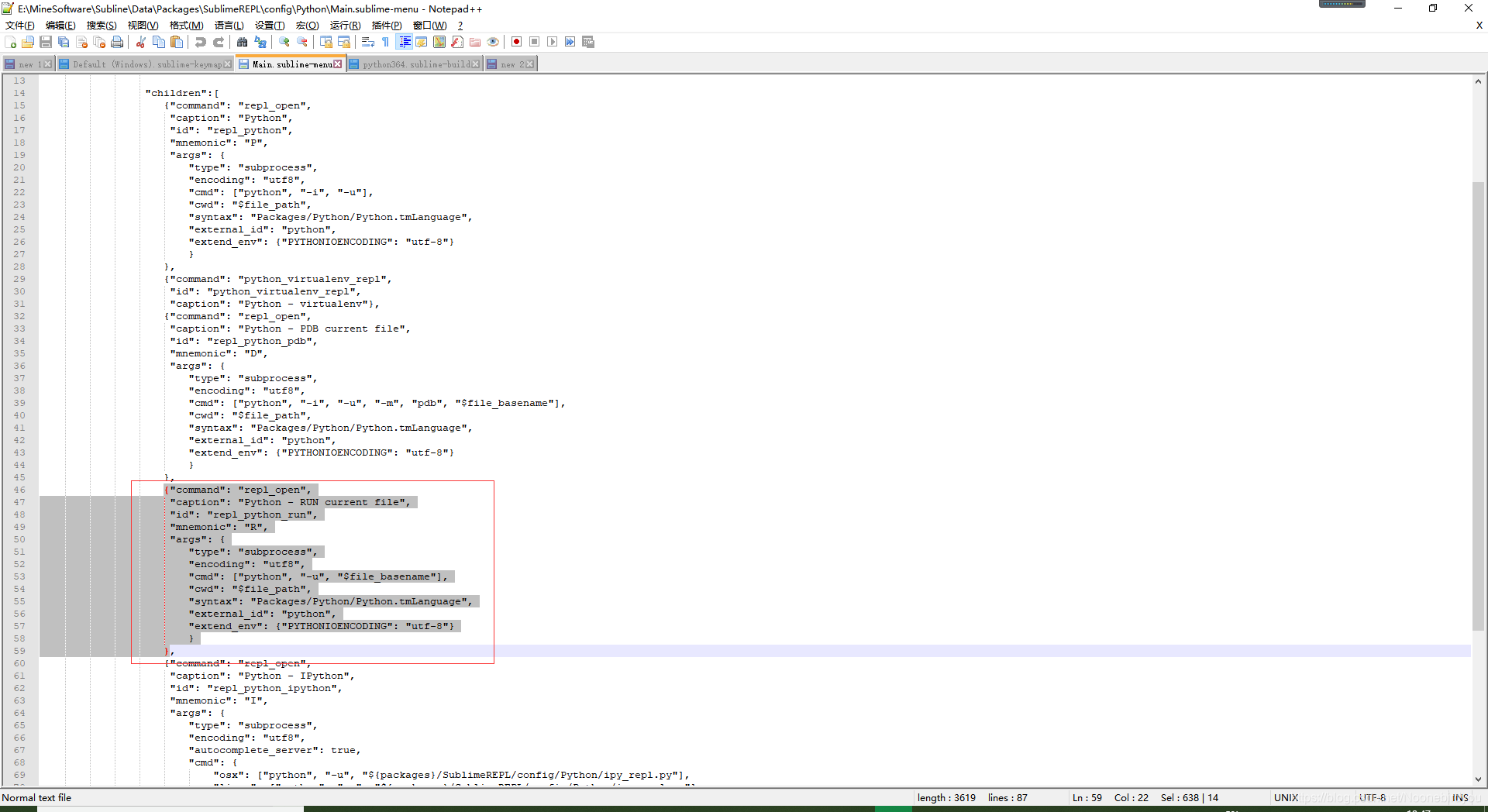Screen dimensions: 1488x812
Task: Open the 文件(F) menu
Action: (20, 26)
